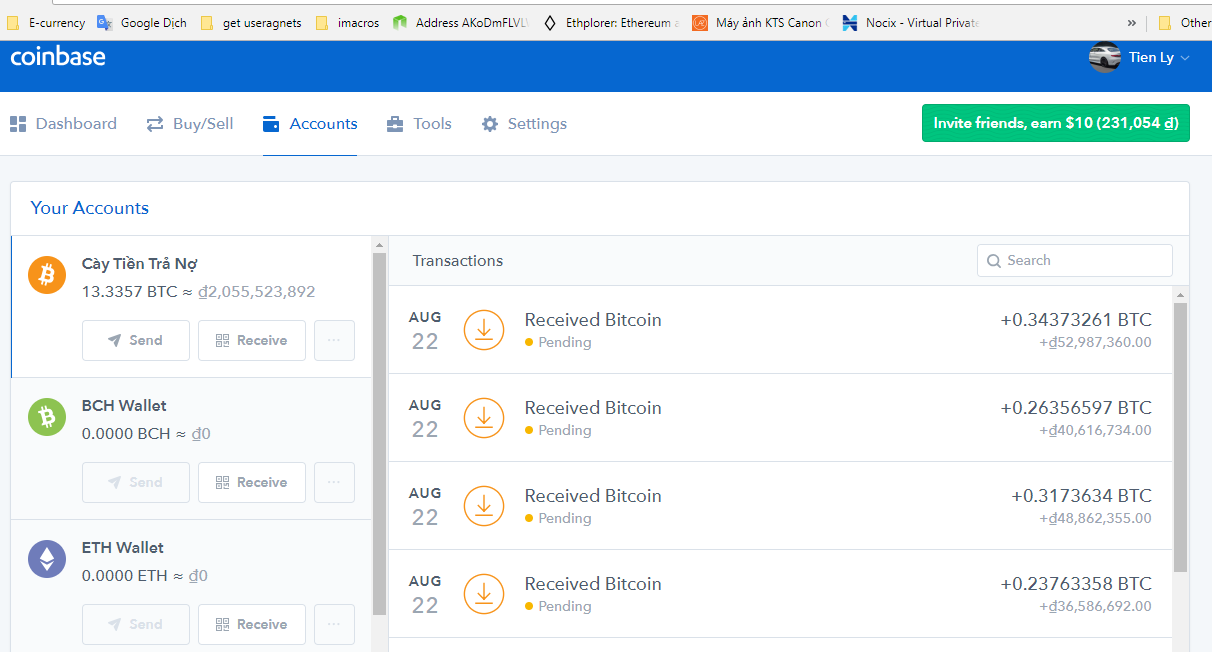Open the Other bookmarks folder
This screenshot has width=1212, height=652.
point(1184,22)
